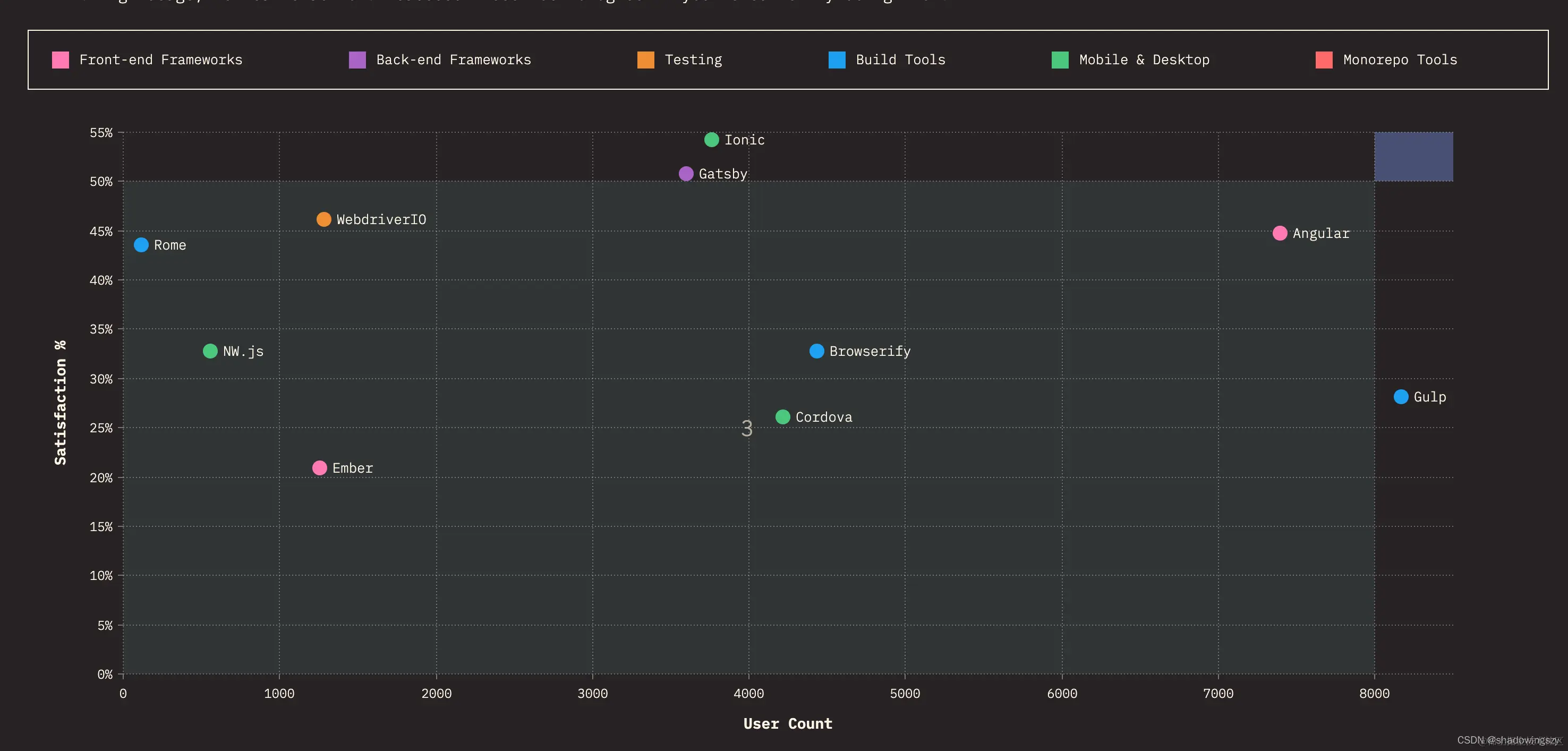Image resolution: width=1568 pixels, height=751 pixels.
Task: Click the User Count axis title
Action: 787,723
